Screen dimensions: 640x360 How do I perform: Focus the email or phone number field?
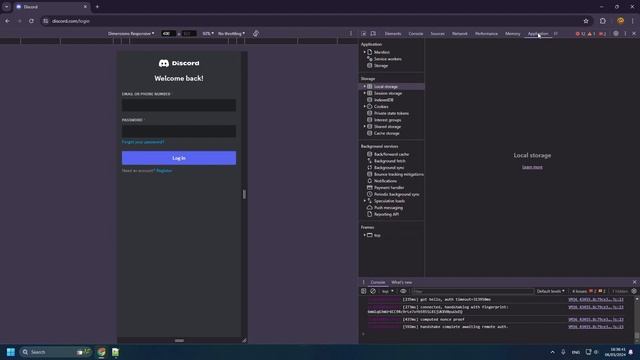[x=179, y=105]
